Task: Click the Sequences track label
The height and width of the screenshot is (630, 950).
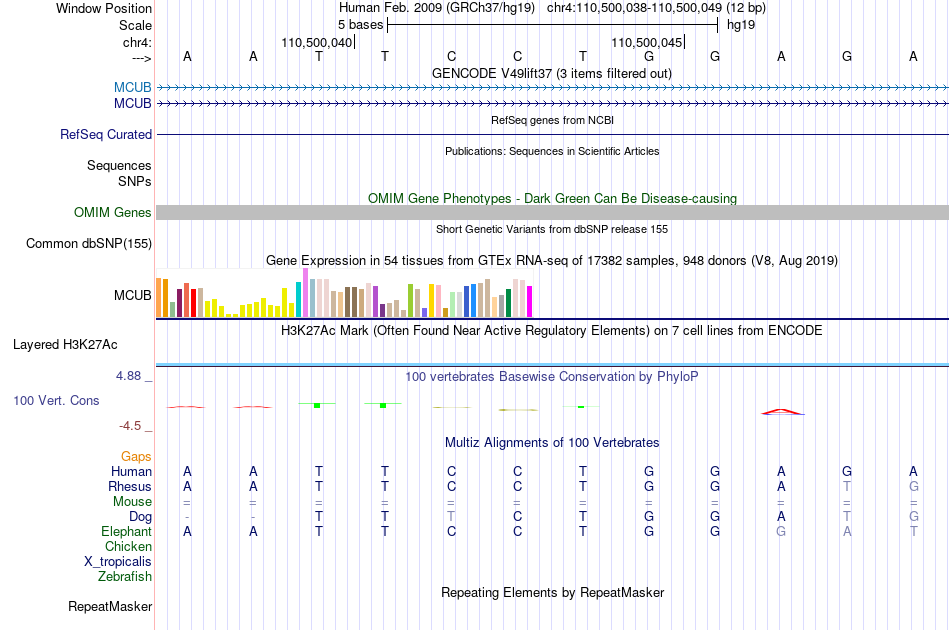Action: pyautogui.click(x=119, y=165)
